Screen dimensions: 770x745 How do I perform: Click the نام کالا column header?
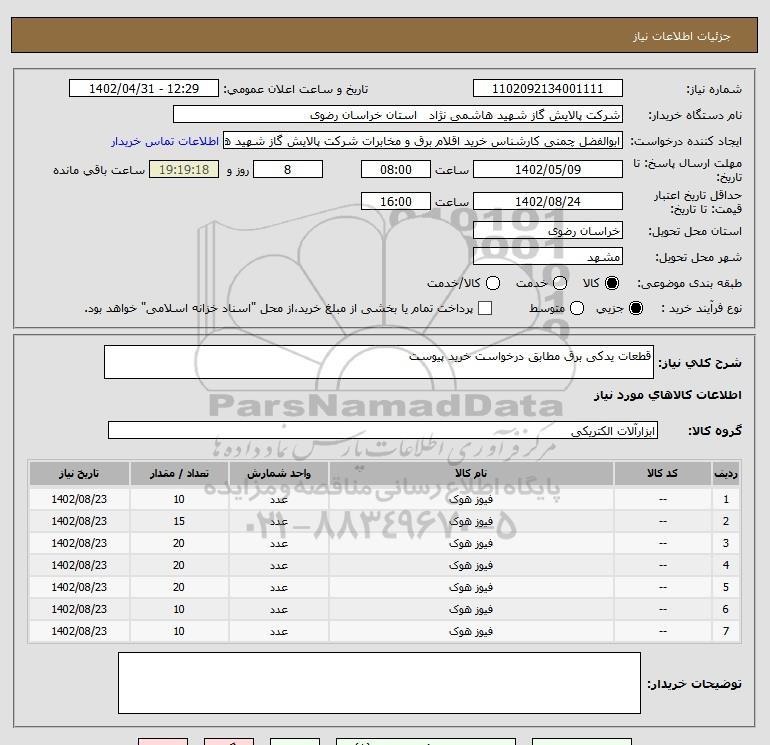(x=471, y=473)
